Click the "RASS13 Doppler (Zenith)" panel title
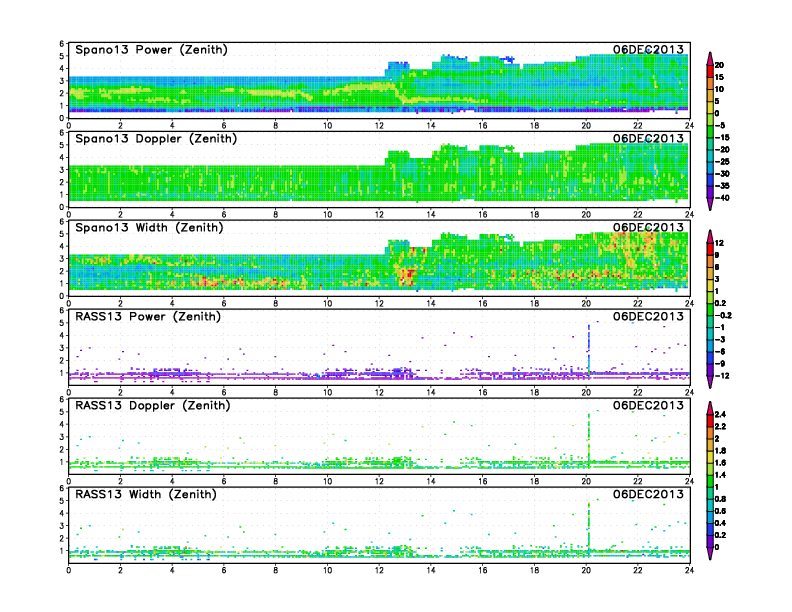The image size is (792, 612). click(x=153, y=405)
